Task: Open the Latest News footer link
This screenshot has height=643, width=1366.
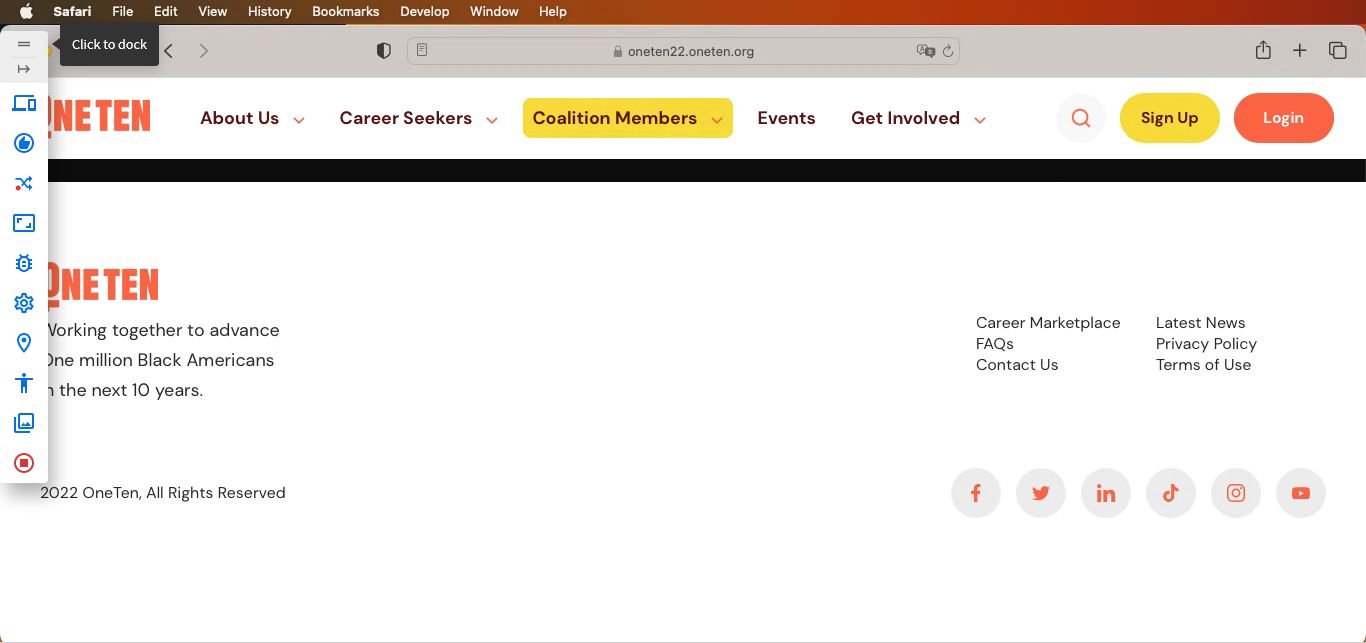Action: pos(1201,323)
